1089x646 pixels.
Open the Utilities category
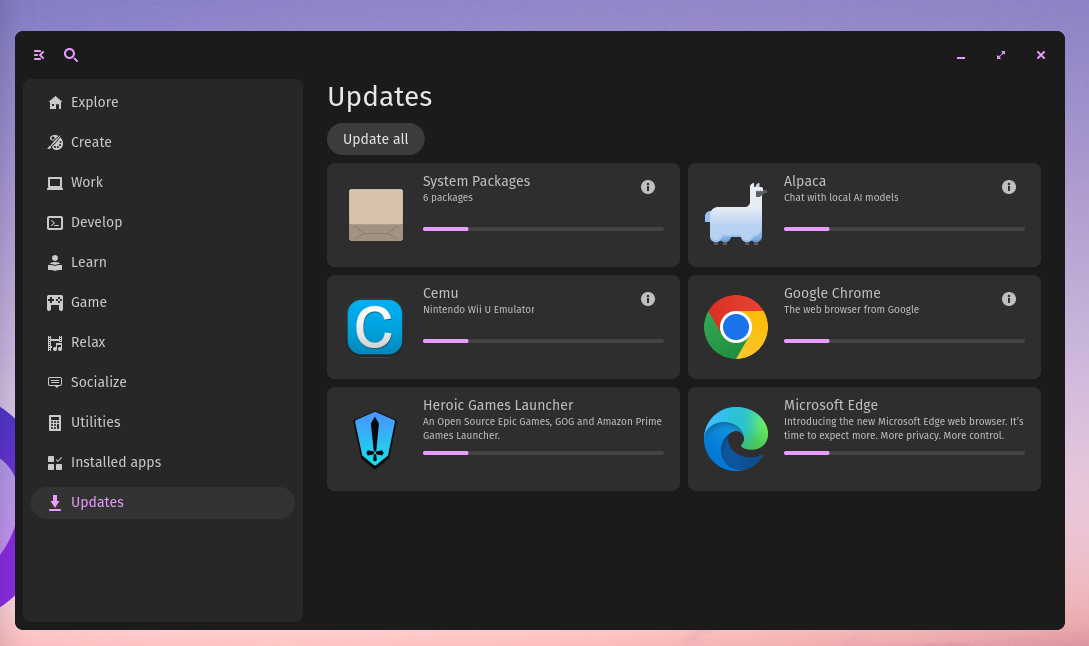163,423
